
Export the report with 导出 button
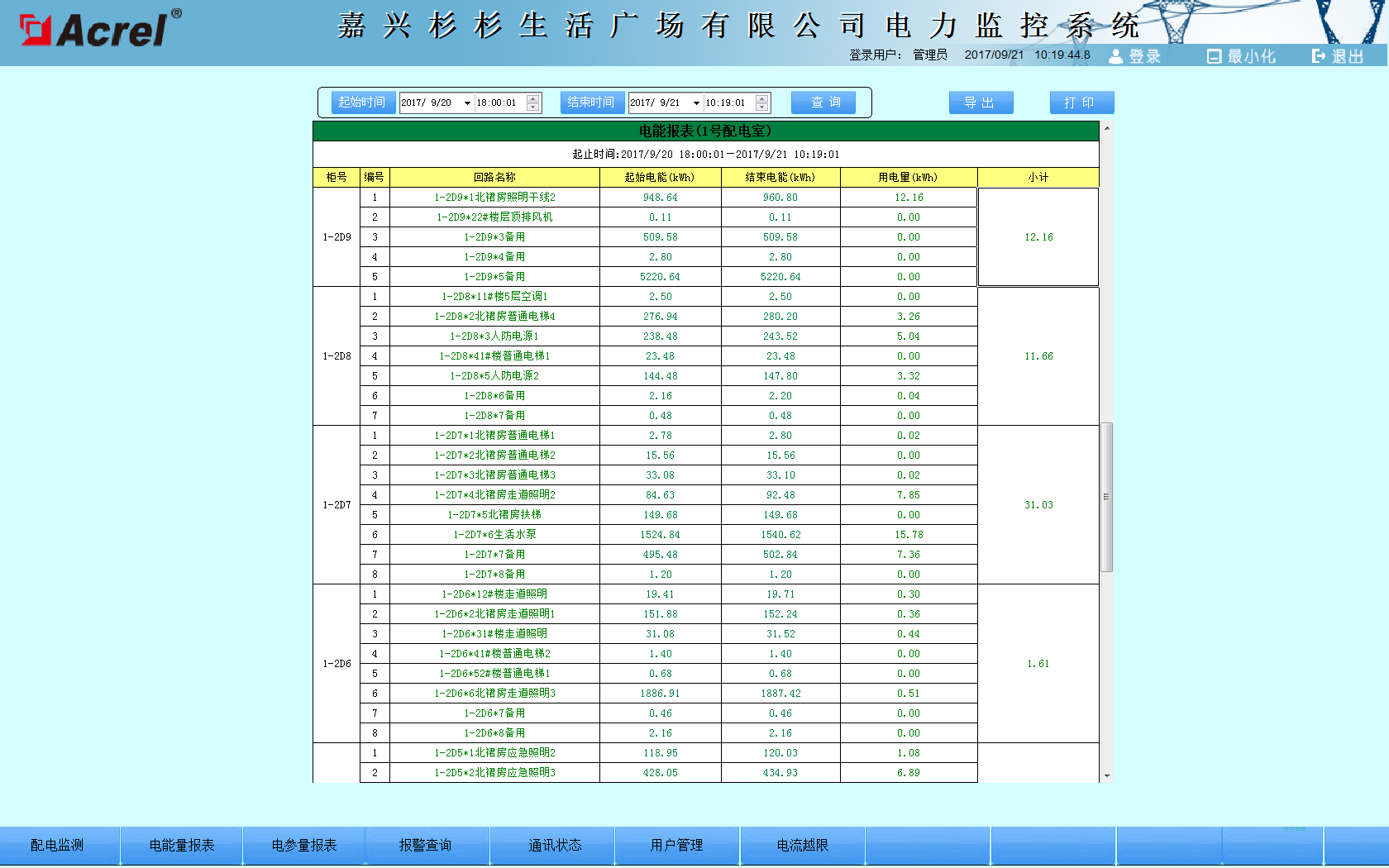click(x=981, y=103)
